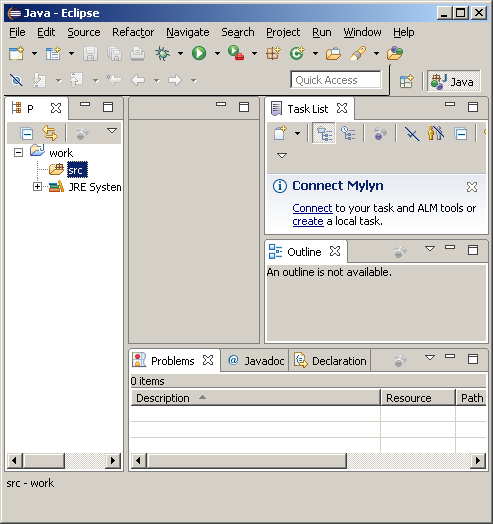Click the Debug bug icon

coord(162,53)
